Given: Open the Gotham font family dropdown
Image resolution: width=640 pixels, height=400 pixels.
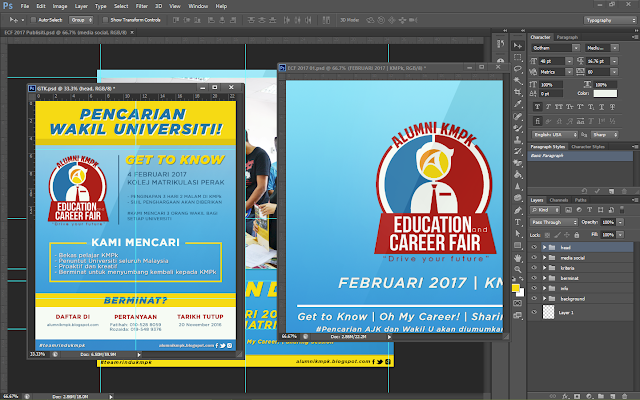Looking at the screenshot, I should tap(576, 48).
